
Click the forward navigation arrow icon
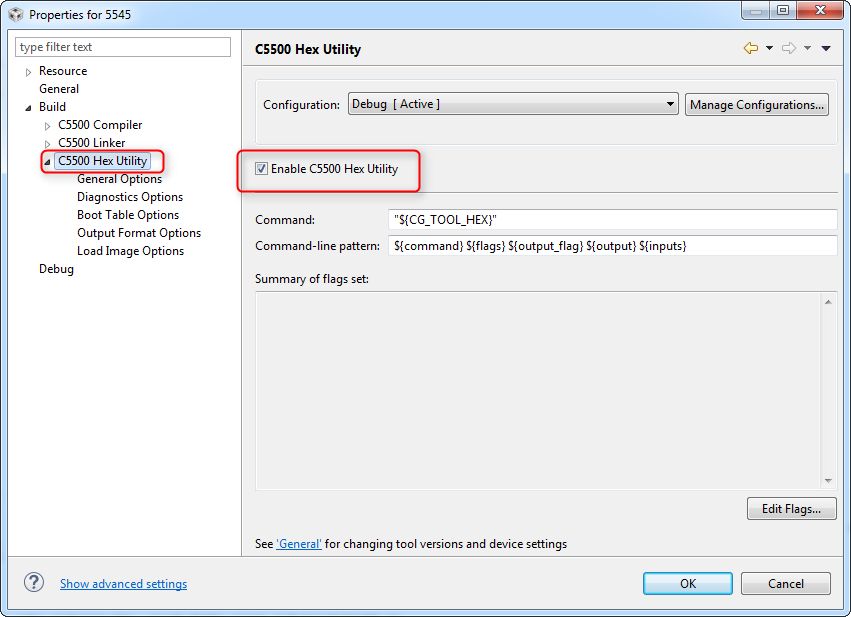[788, 48]
